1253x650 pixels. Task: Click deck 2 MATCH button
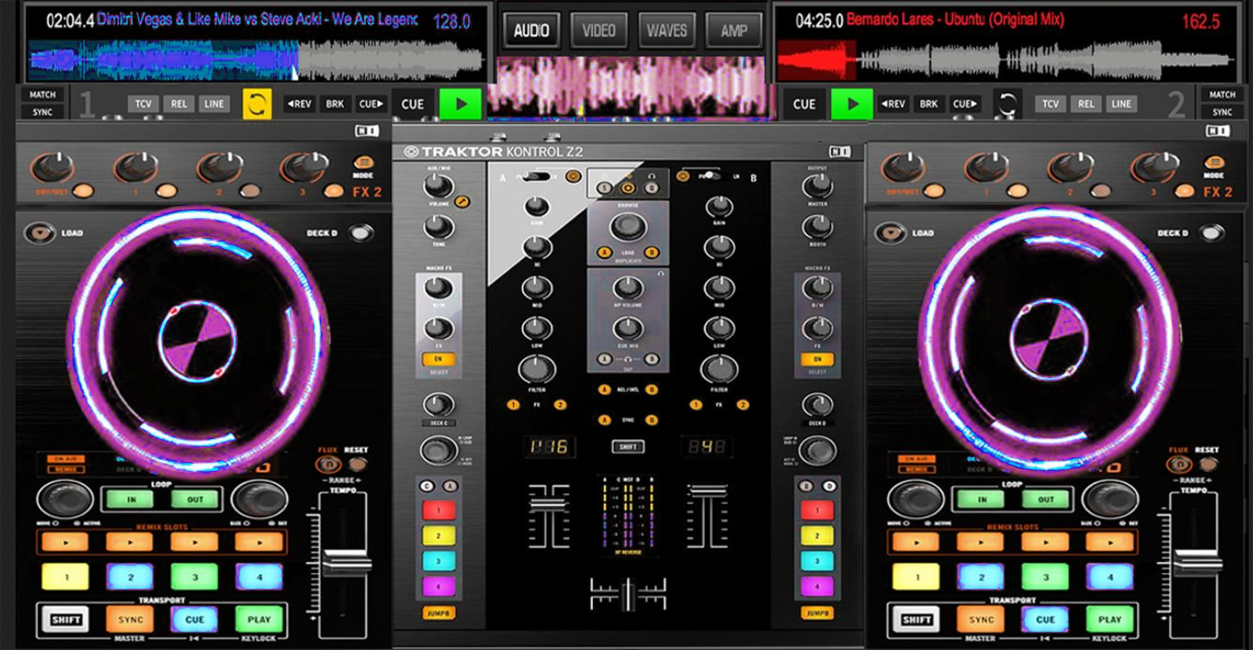click(x=1222, y=95)
